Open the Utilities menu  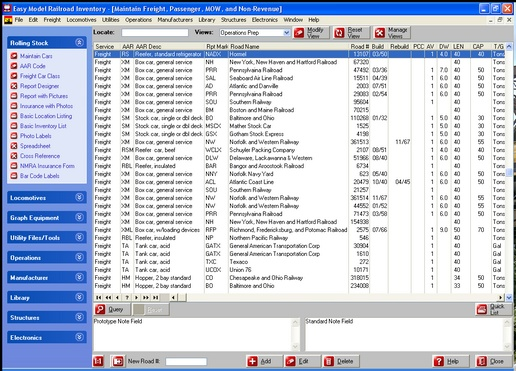110,20
